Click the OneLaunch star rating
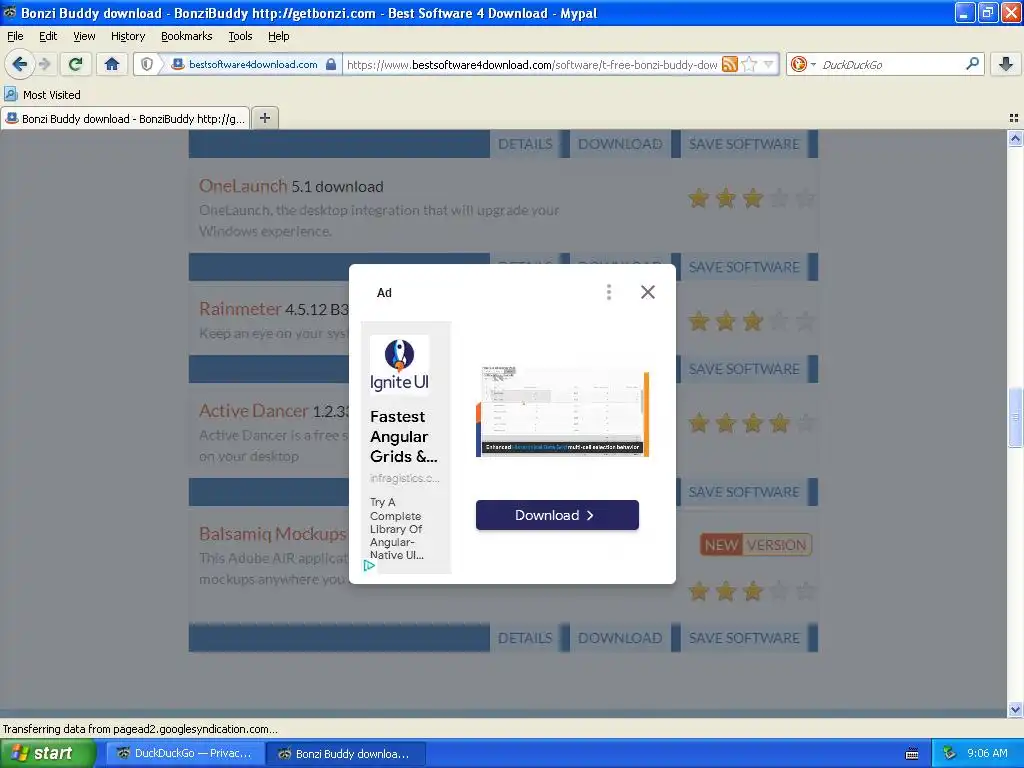The height and width of the screenshot is (768, 1024). (x=751, y=198)
